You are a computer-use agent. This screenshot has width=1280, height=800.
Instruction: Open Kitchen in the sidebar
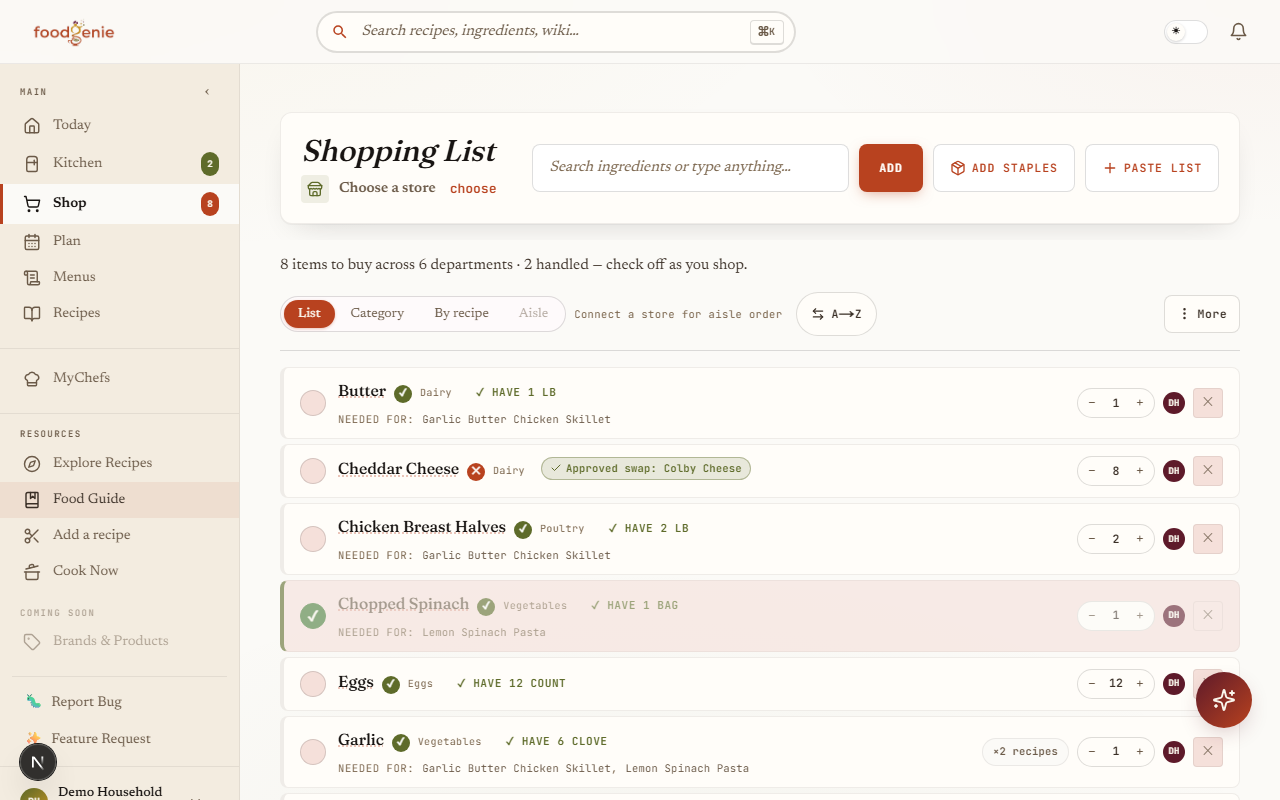(120, 163)
